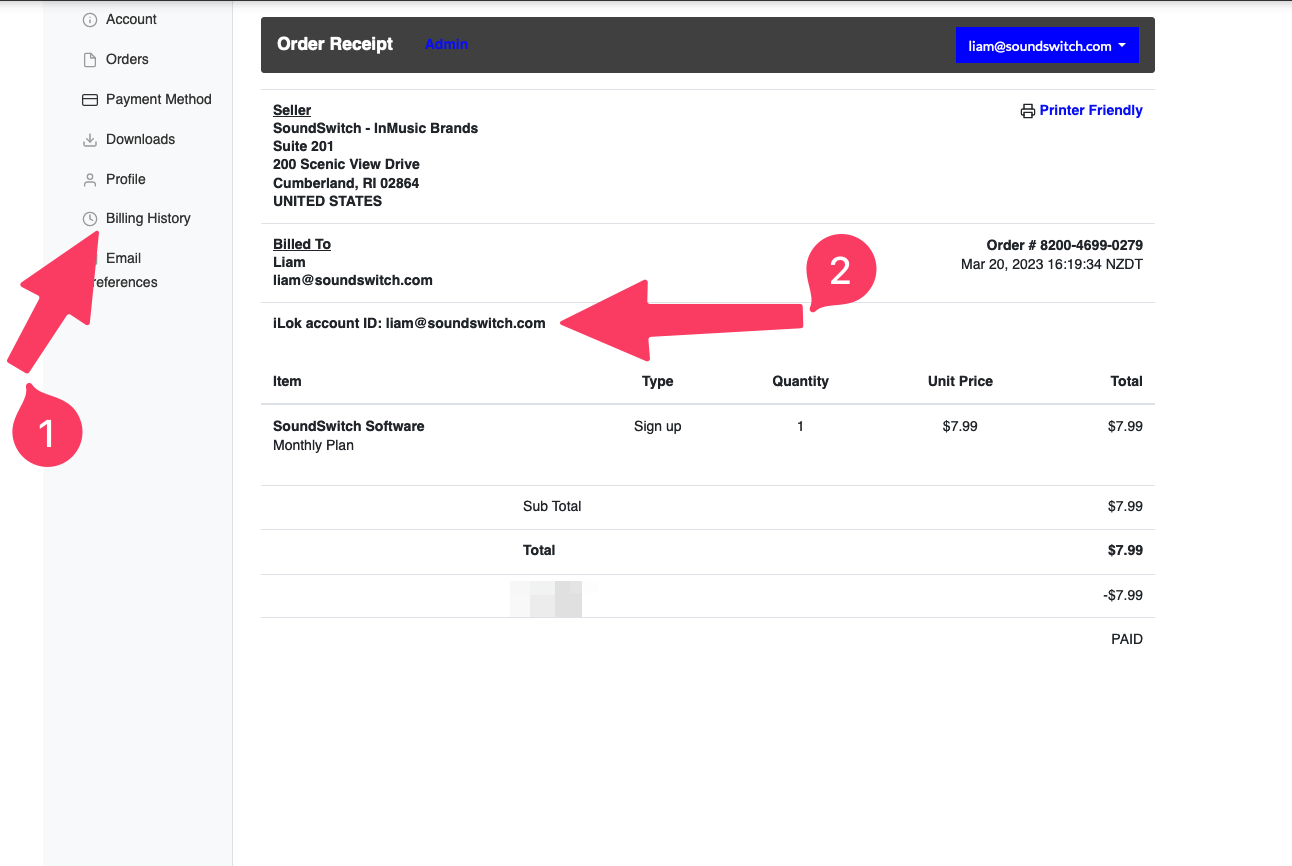Image resolution: width=1292 pixels, height=866 pixels.
Task: Open Email Preferences in sidebar
Action: coord(123,270)
